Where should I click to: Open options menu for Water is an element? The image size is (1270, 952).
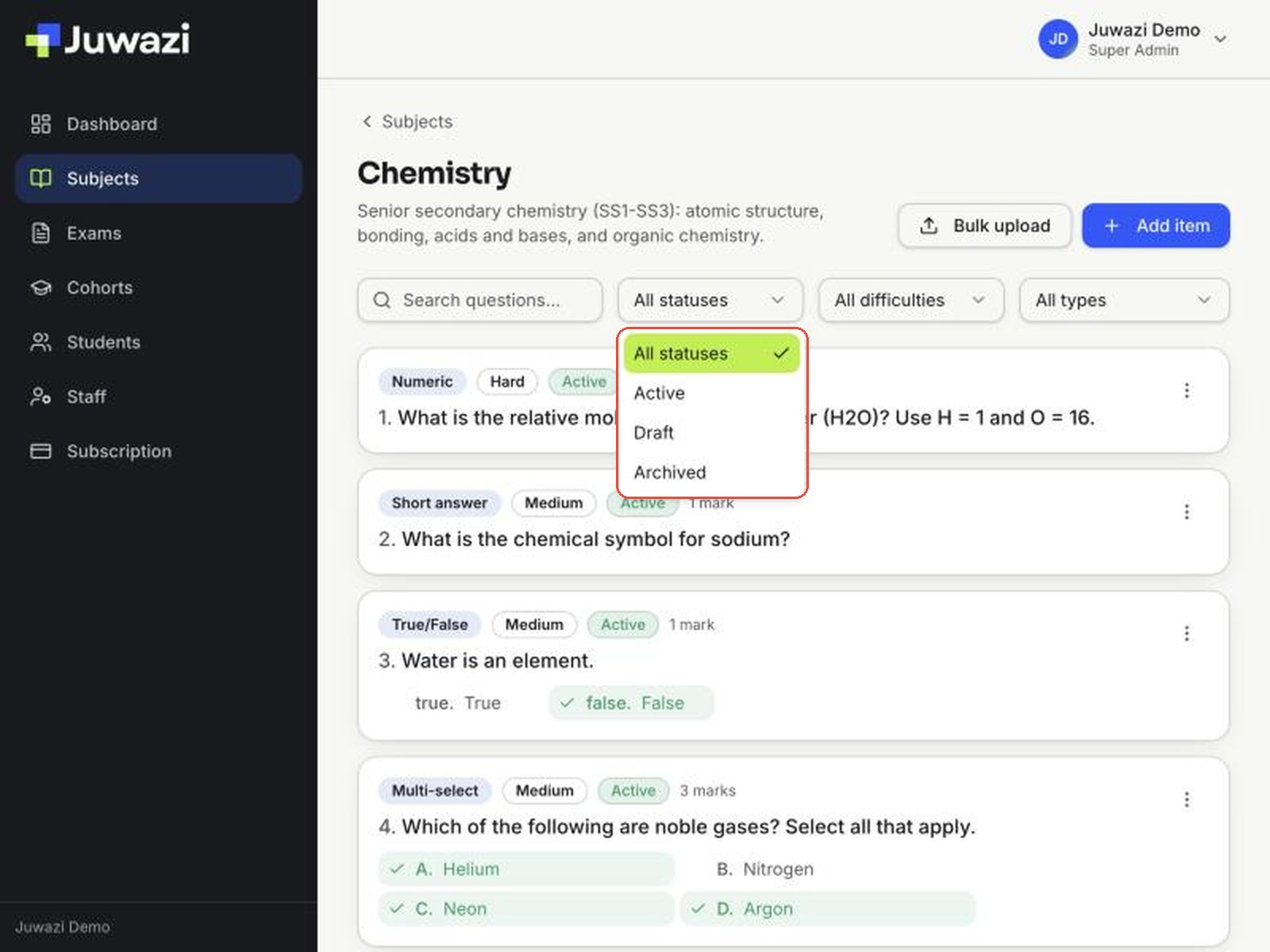[x=1187, y=633]
